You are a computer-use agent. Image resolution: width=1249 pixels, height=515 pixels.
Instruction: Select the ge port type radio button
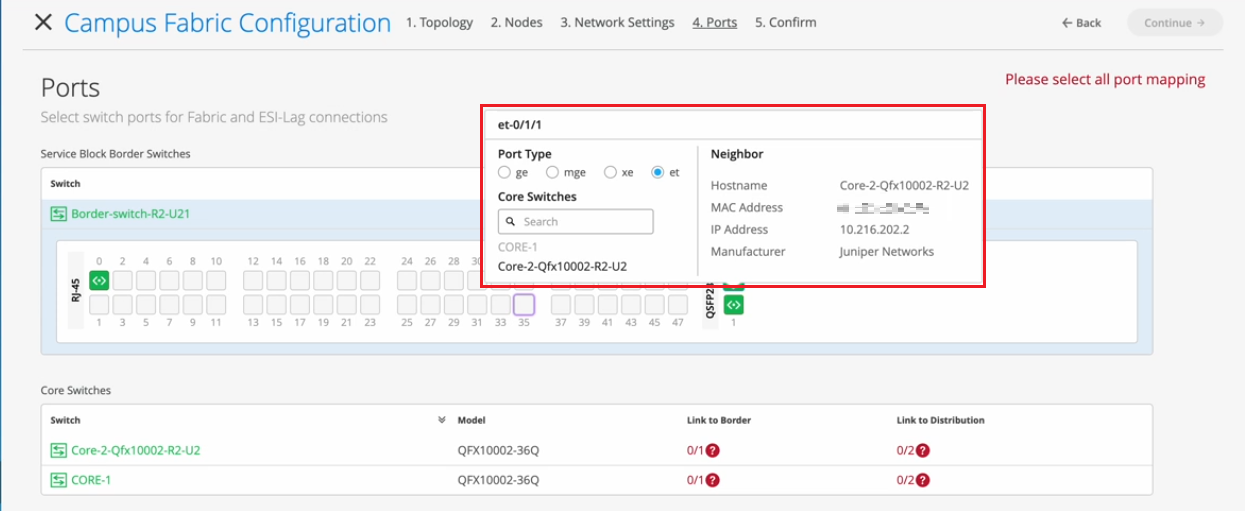[505, 173]
